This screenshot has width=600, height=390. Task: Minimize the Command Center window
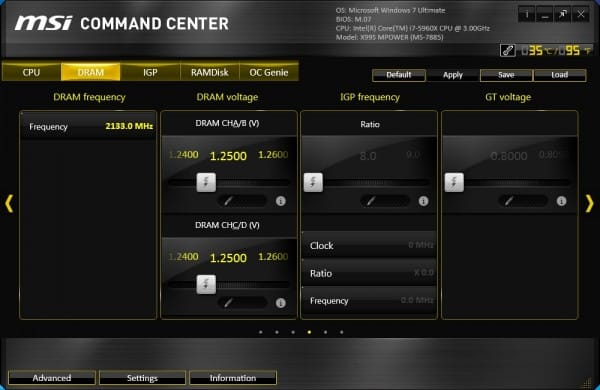(x=545, y=15)
